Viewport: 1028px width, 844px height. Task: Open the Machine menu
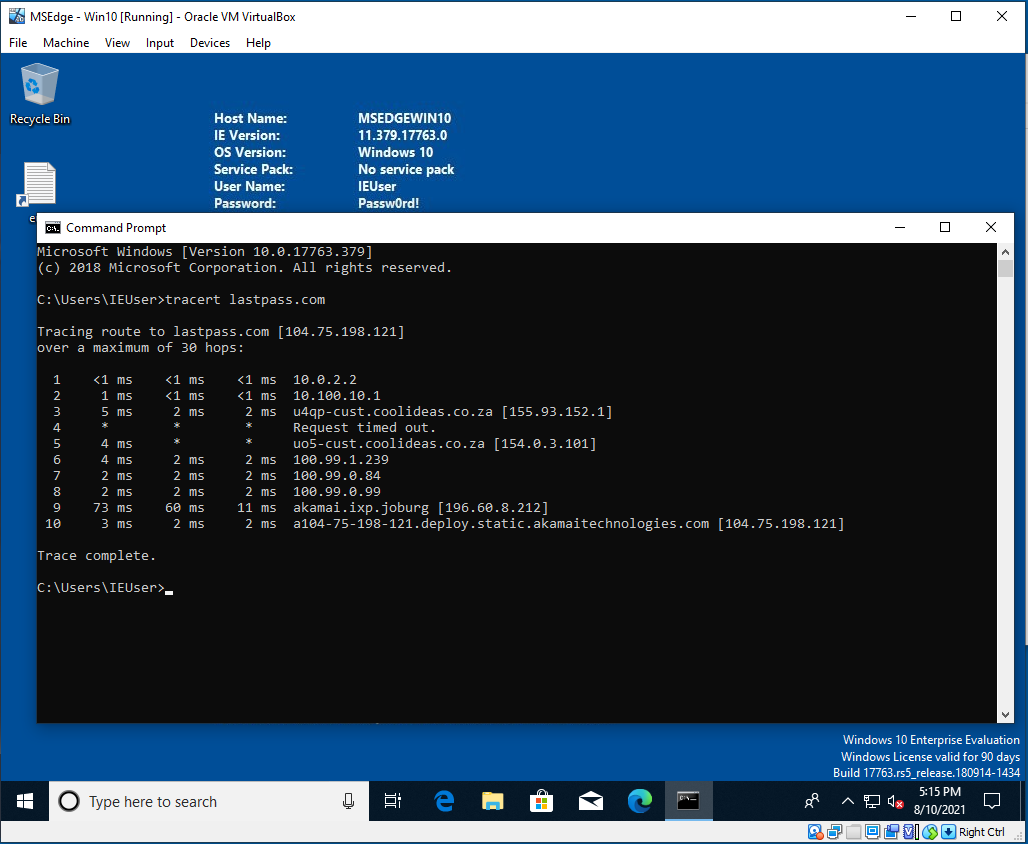66,43
